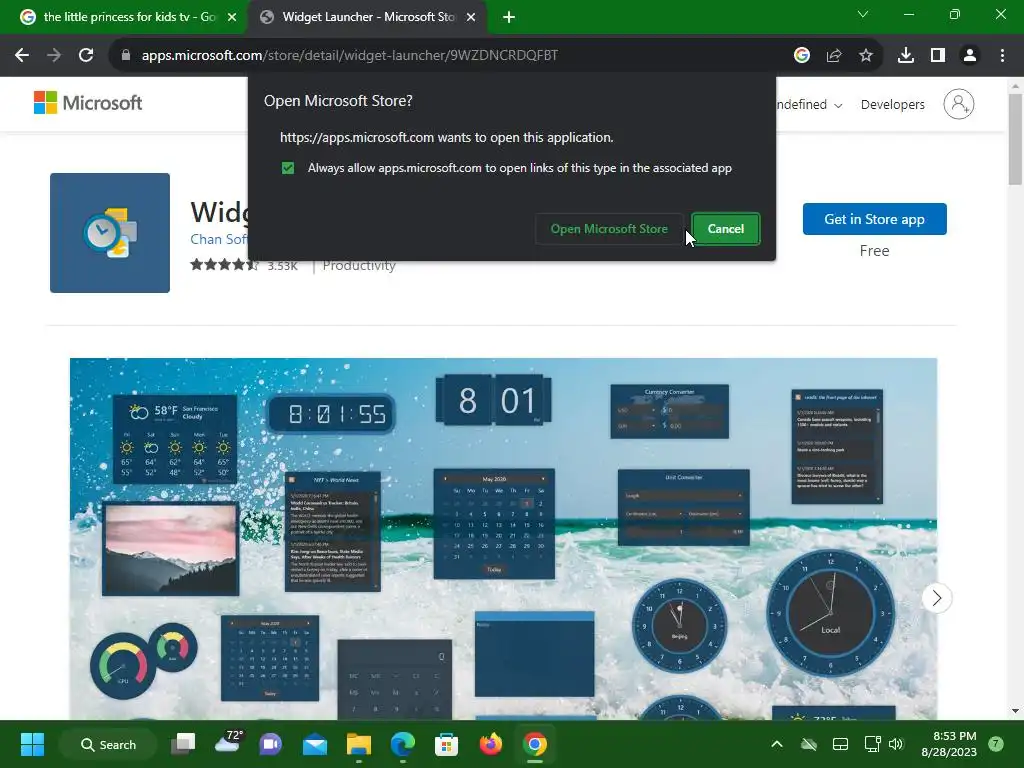Open Chrome profile avatar menu

[x=970, y=56]
